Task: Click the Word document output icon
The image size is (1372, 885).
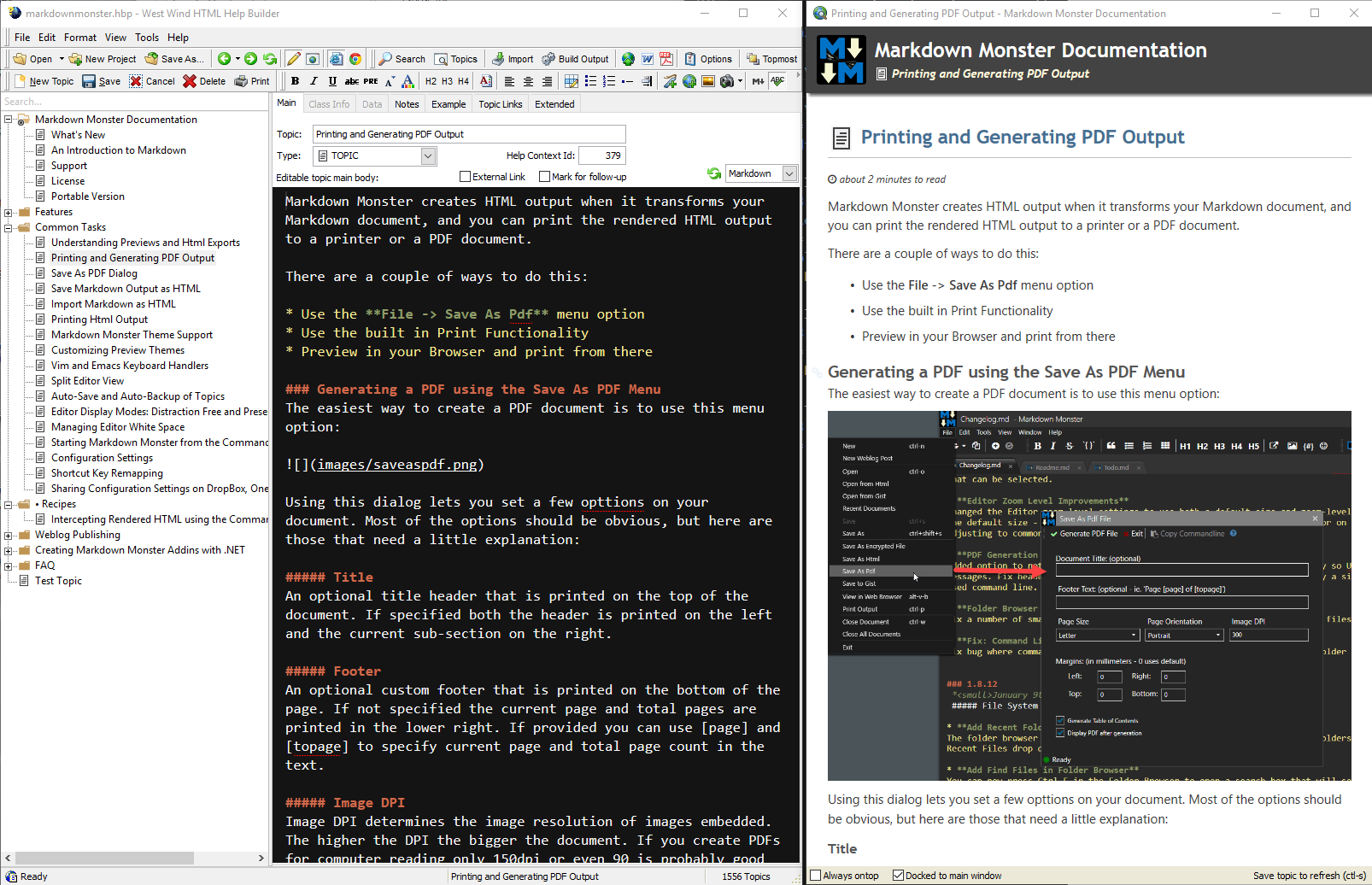Action: click(x=648, y=59)
